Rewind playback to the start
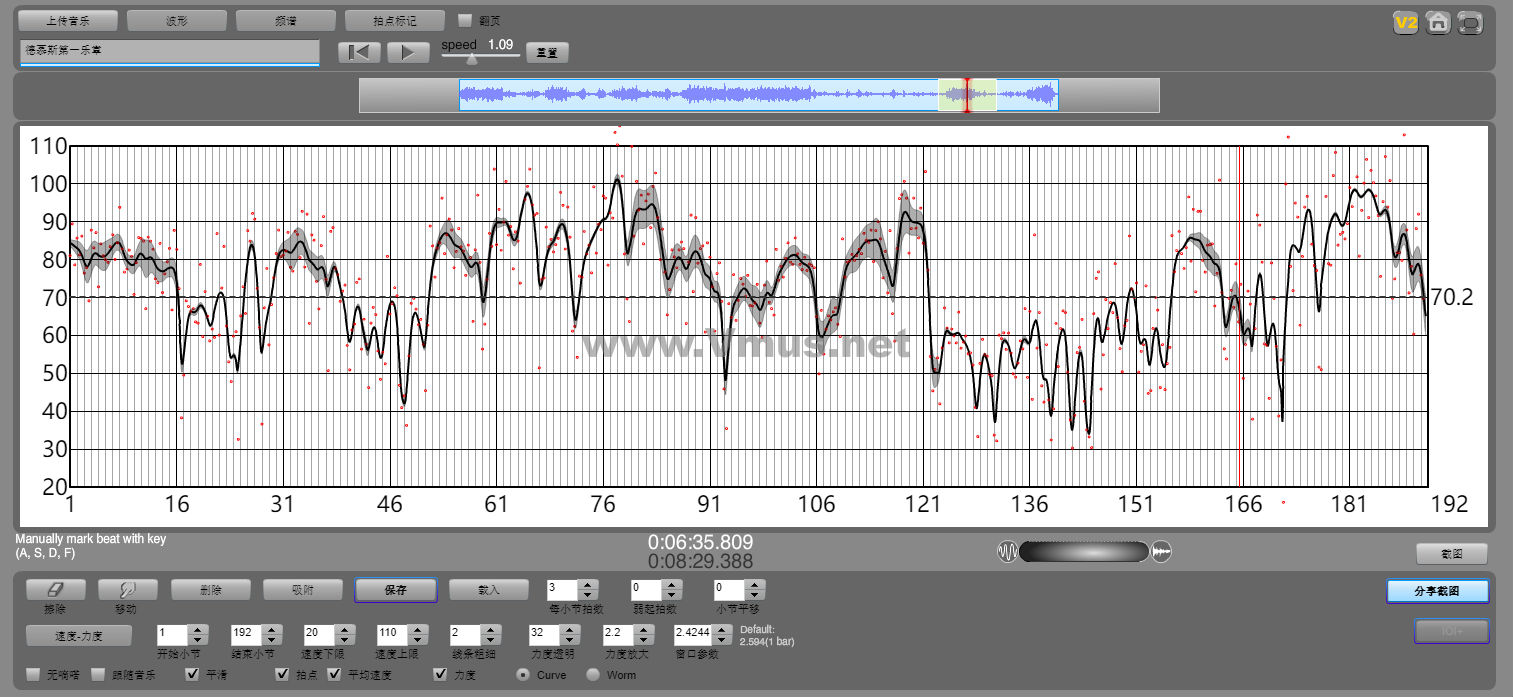Screen dimensions: 1513x697 359,52
